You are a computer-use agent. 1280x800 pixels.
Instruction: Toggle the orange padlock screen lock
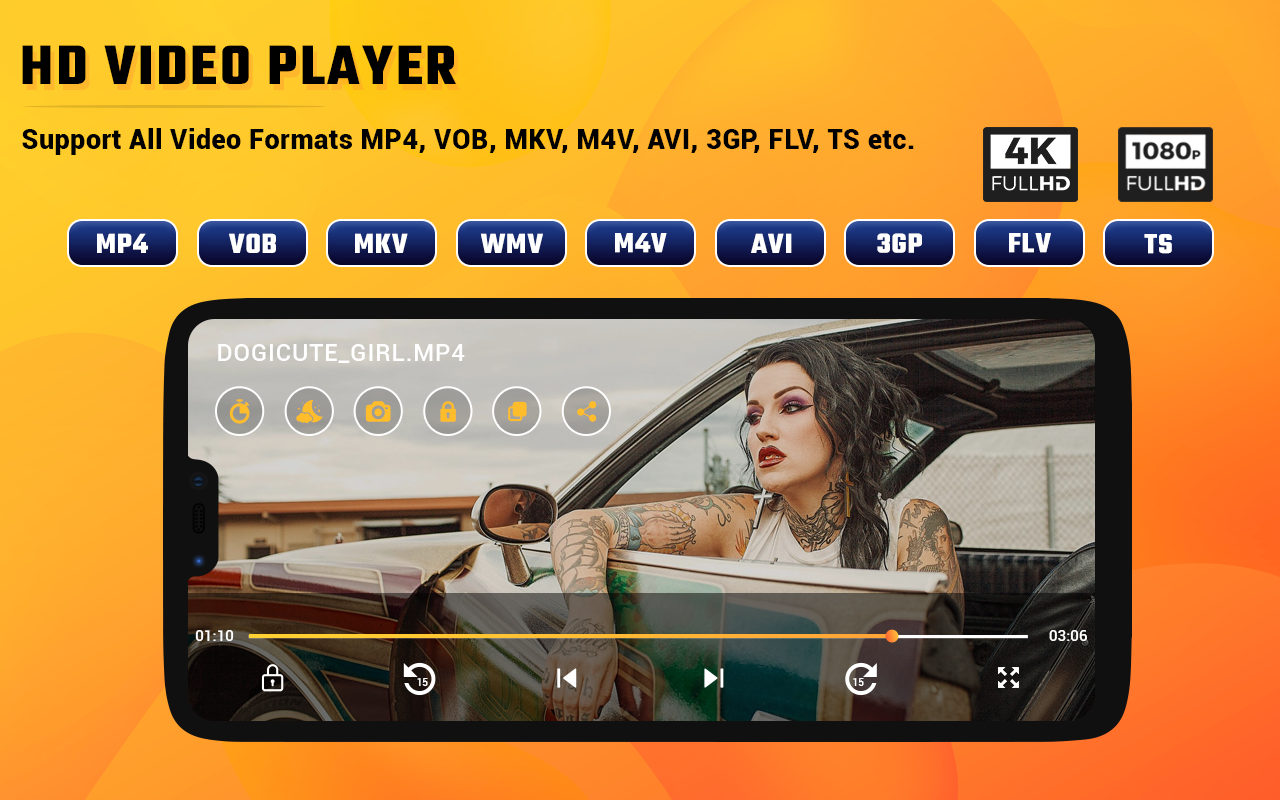pos(447,411)
